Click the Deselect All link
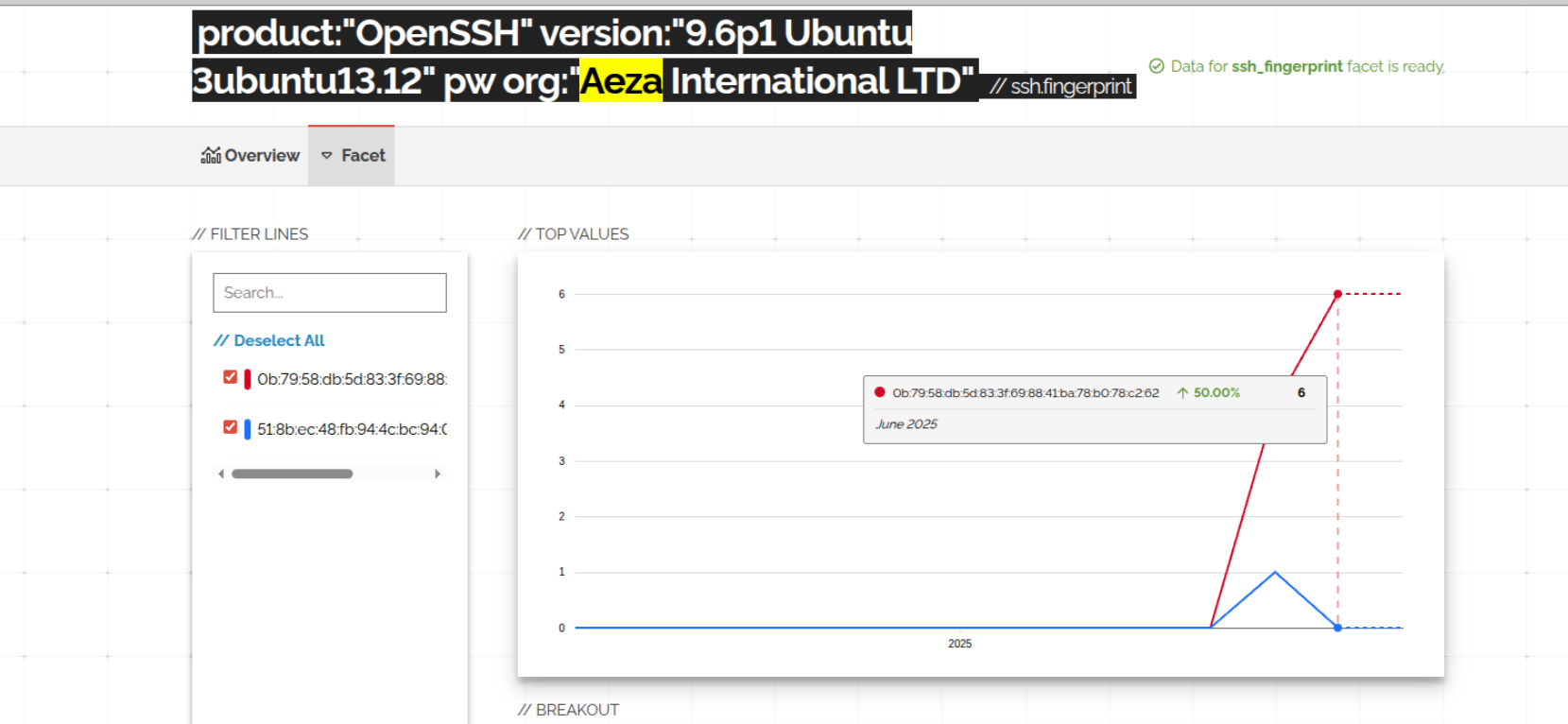 (278, 340)
